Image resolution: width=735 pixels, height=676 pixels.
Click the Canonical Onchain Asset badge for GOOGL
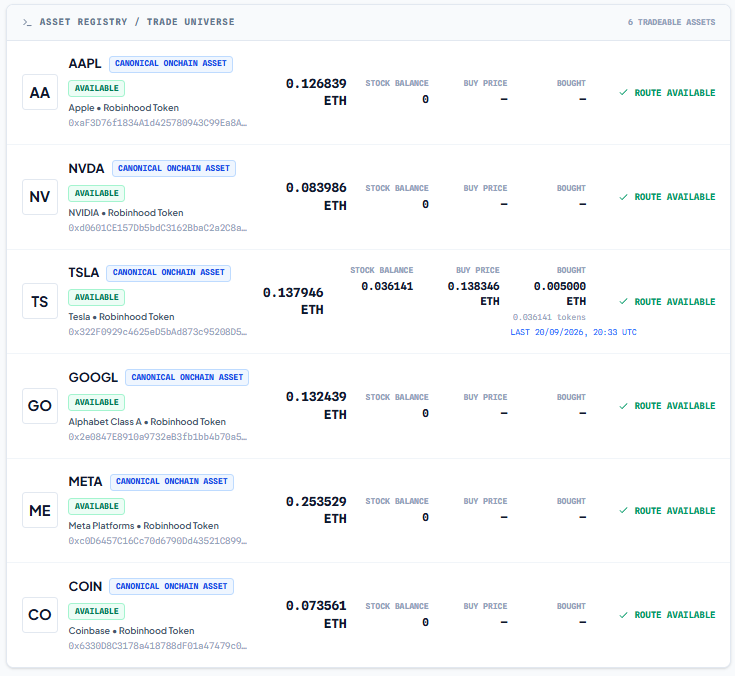click(187, 377)
